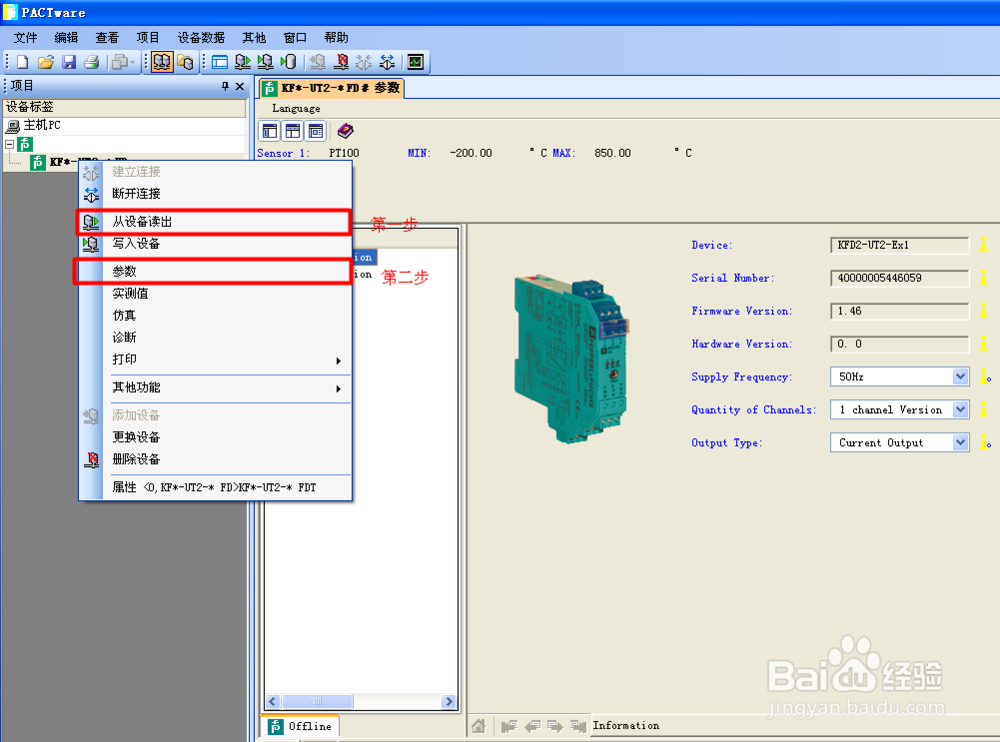Choose 诊断 in the context menu
Image resolution: width=1000 pixels, height=742 pixels.
pyautogui.click(x=216, y=337)
